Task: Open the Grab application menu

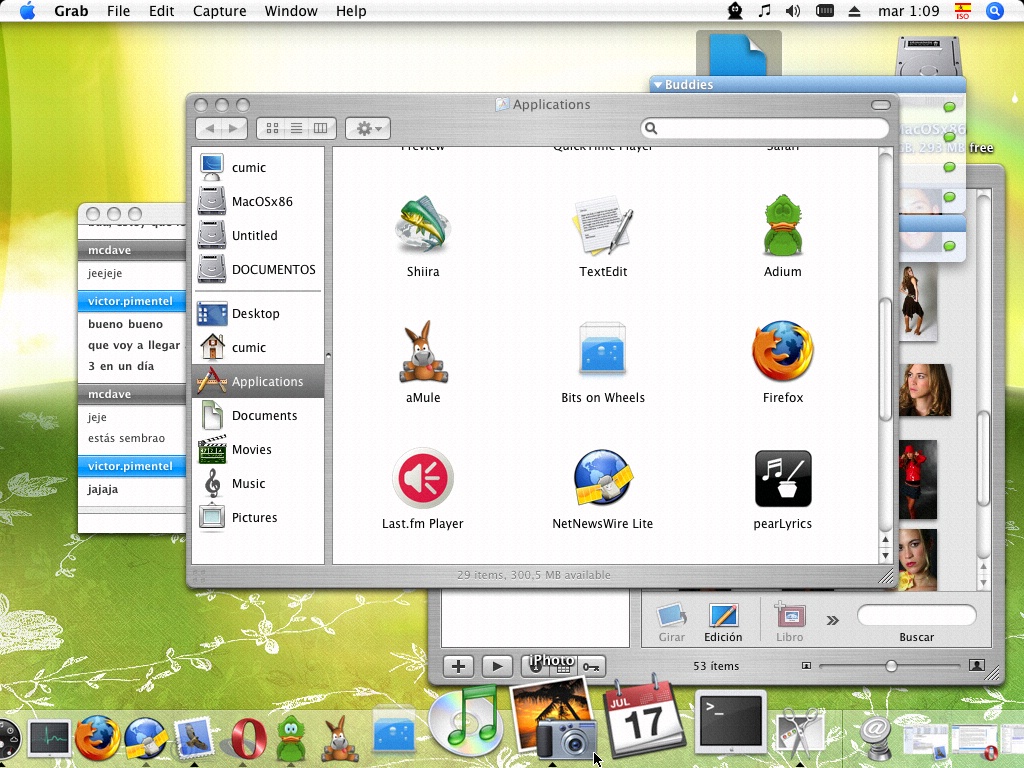Action: (71, 11)
